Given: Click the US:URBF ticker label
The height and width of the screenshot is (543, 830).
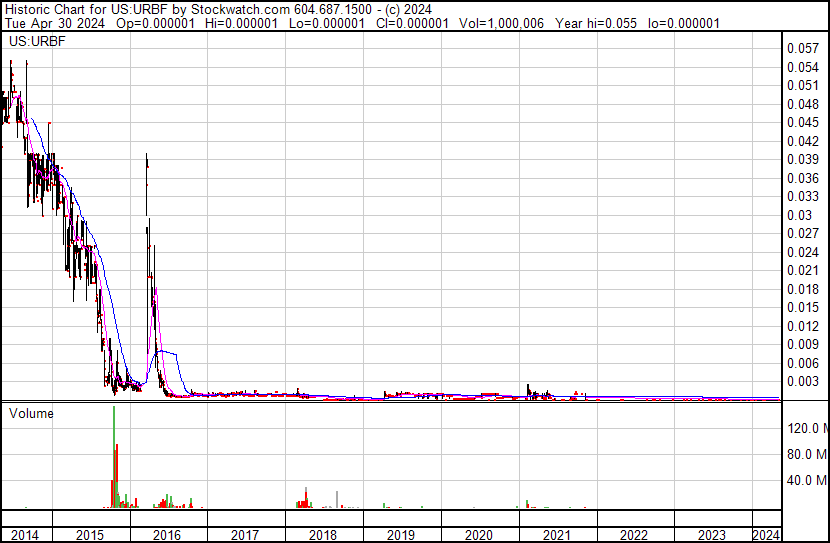Looking at the screenshot, I should click(x=37, y=41).
